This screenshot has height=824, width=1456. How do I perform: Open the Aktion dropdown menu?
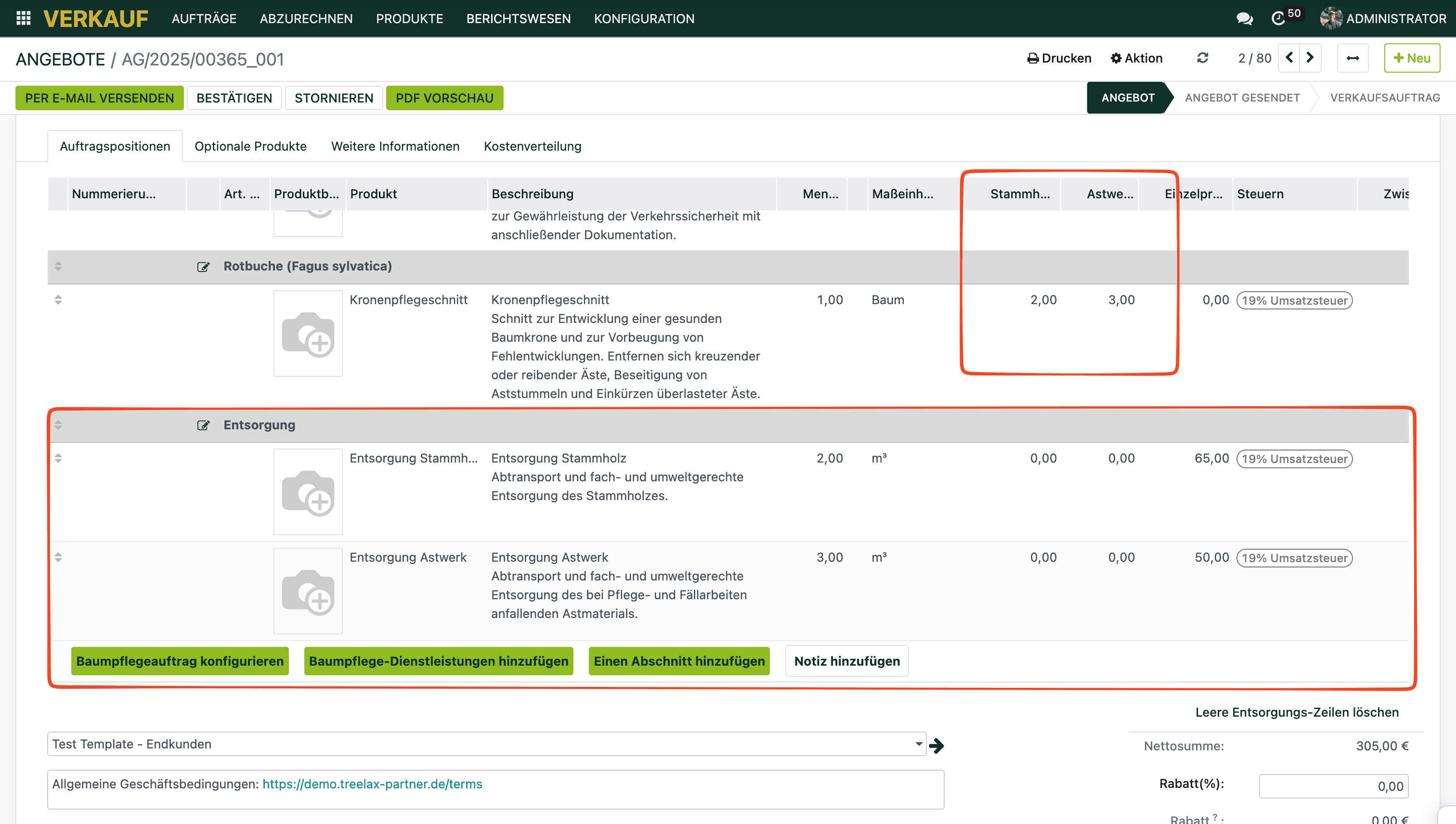click(1136, 58)
